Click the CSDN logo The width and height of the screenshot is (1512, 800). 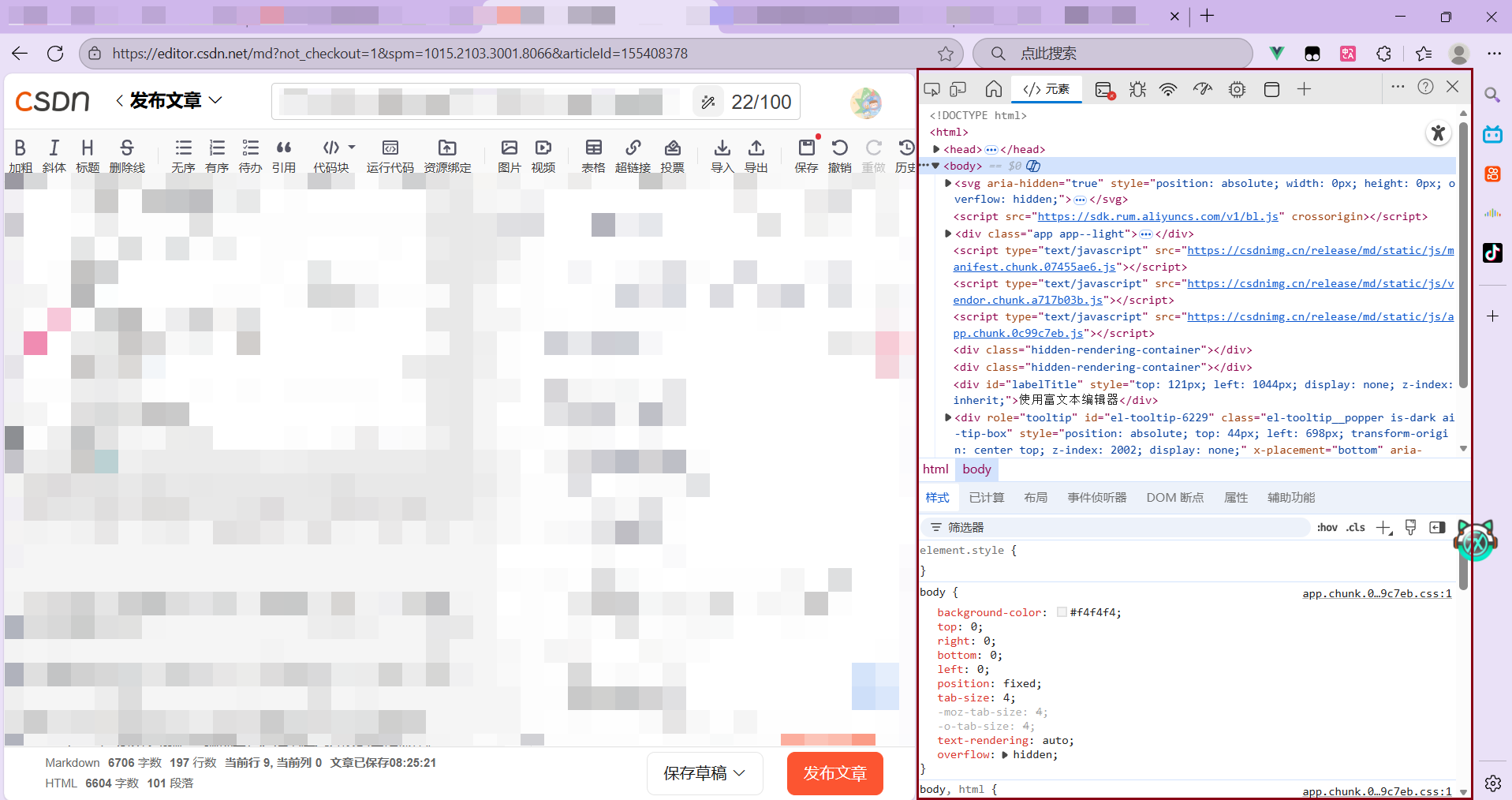[x=52, y=101]
